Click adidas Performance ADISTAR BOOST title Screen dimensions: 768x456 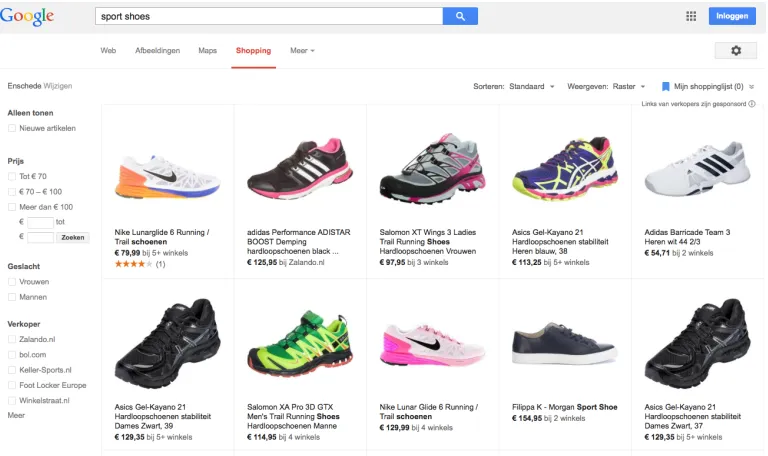(x=299, y=241)
